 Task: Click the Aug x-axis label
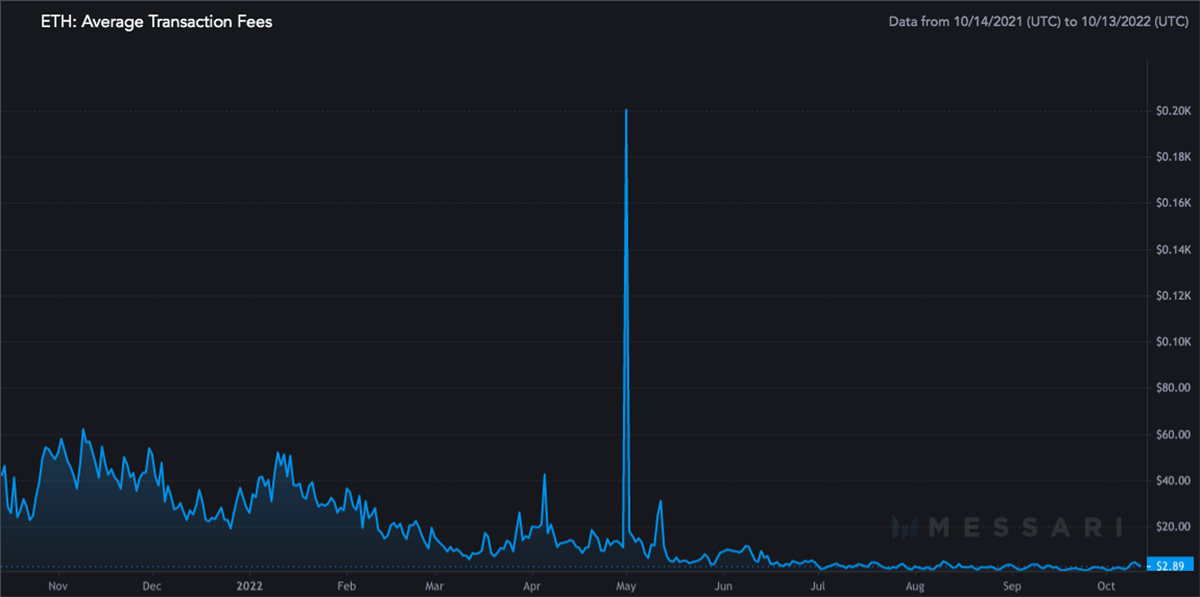[916, 586]
